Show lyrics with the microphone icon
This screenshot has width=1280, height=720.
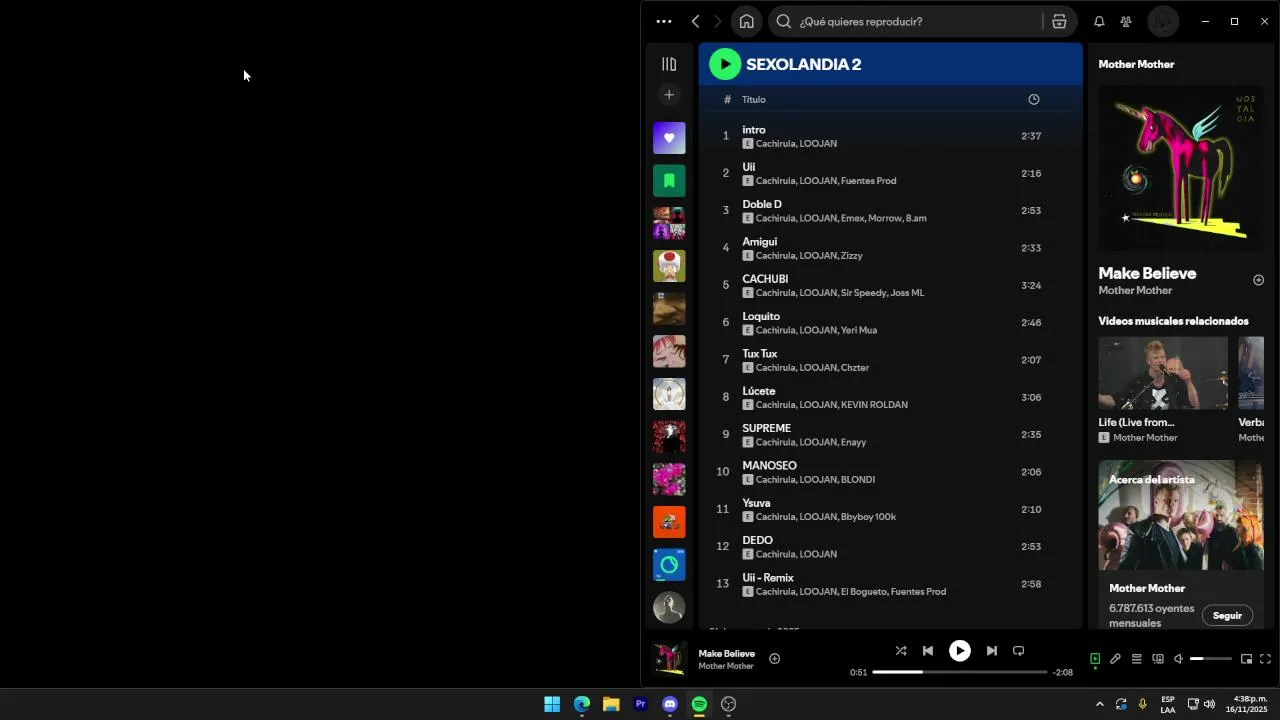click(x=1115, y=659)
